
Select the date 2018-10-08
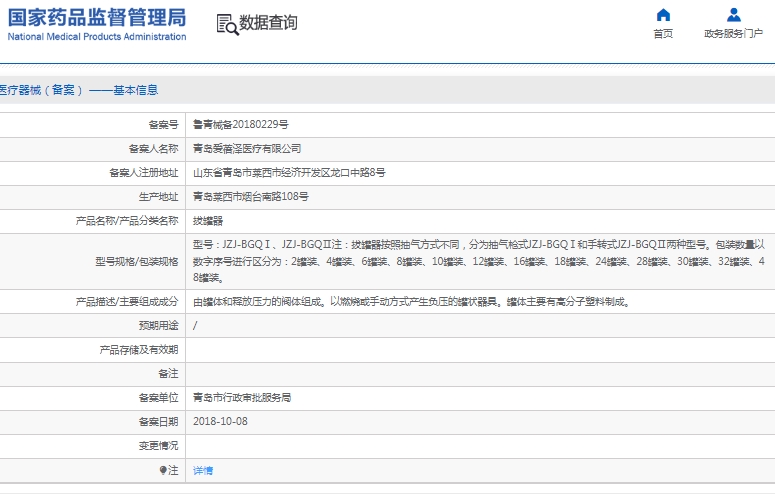click(220, 421)
